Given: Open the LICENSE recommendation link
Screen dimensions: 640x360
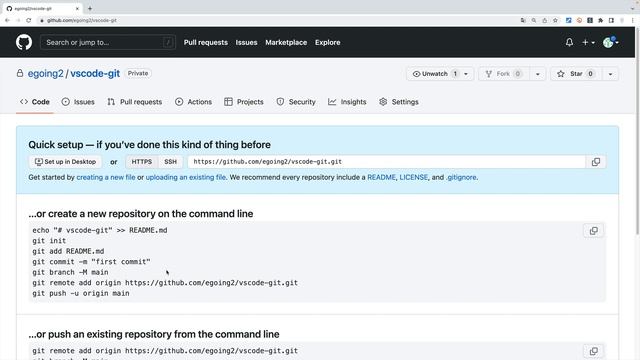Looking at the screenshot, I should point(413,177).
